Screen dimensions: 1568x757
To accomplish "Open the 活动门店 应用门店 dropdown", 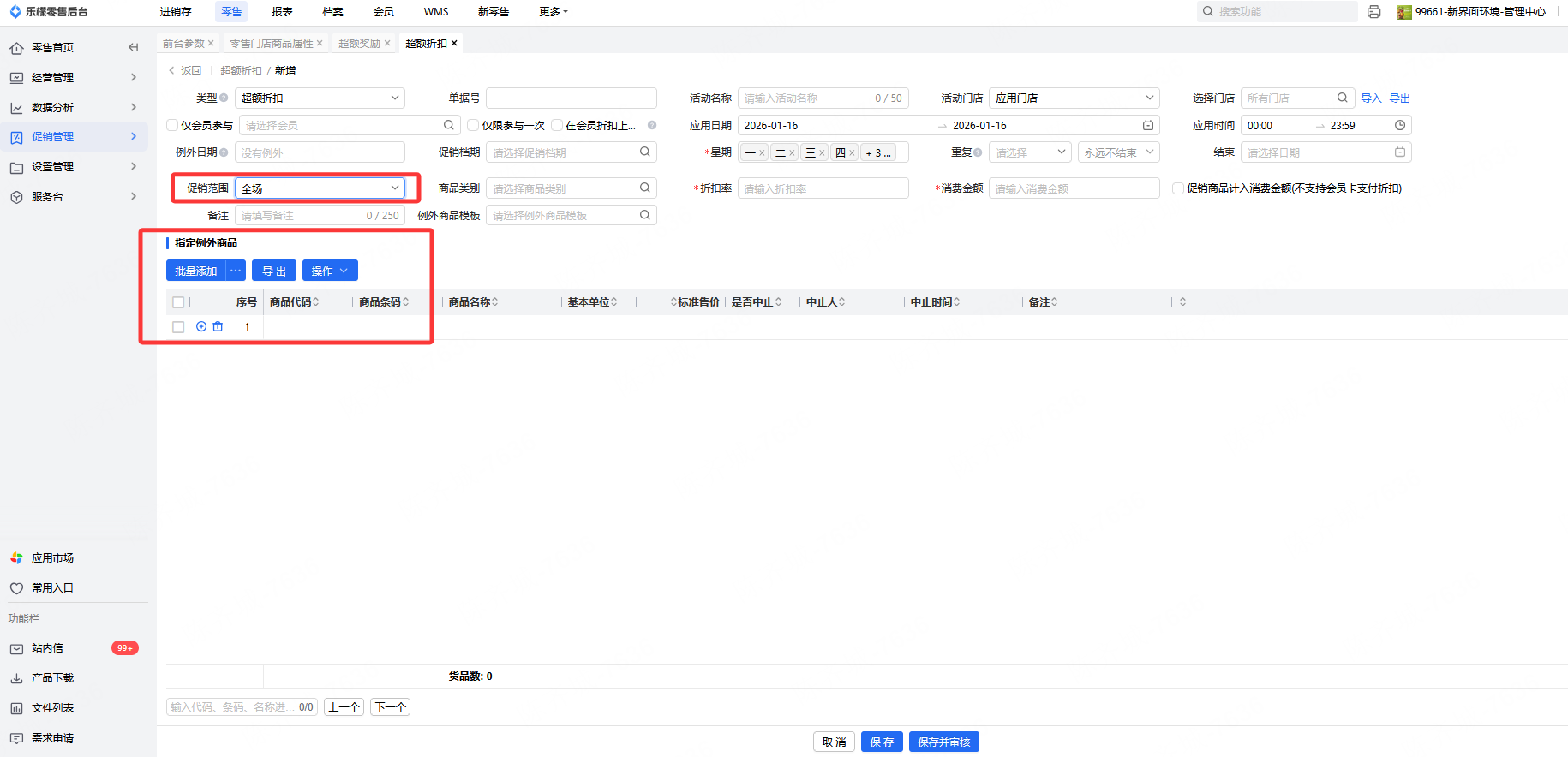I will click(1074, 98).
